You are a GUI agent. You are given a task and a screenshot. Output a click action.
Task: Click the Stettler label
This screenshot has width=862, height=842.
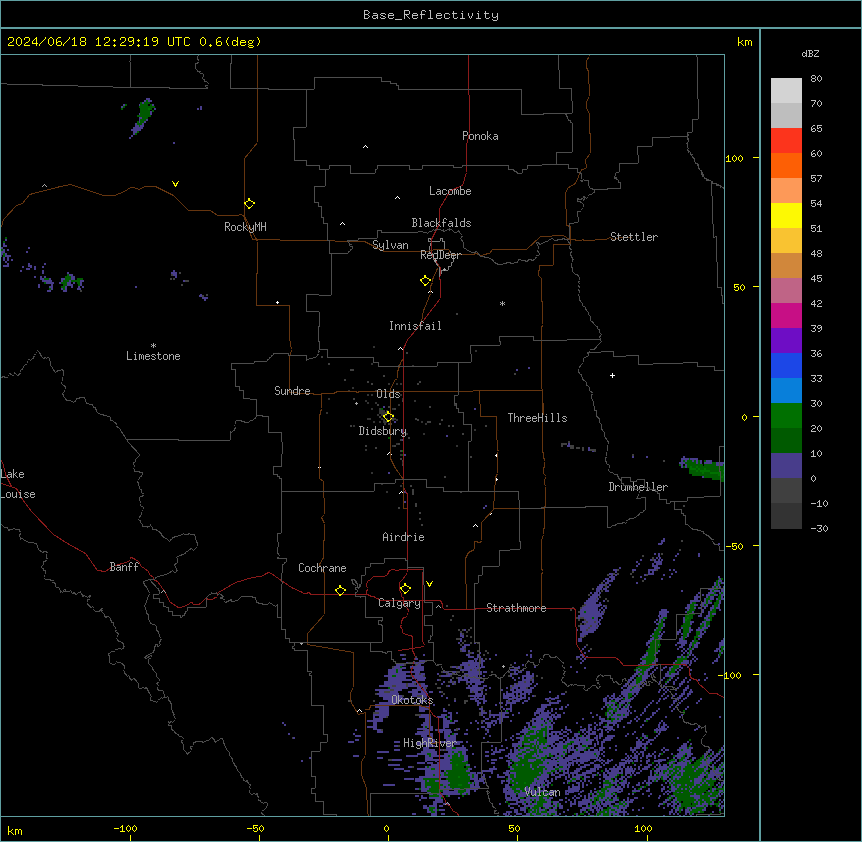pos(634,237)
